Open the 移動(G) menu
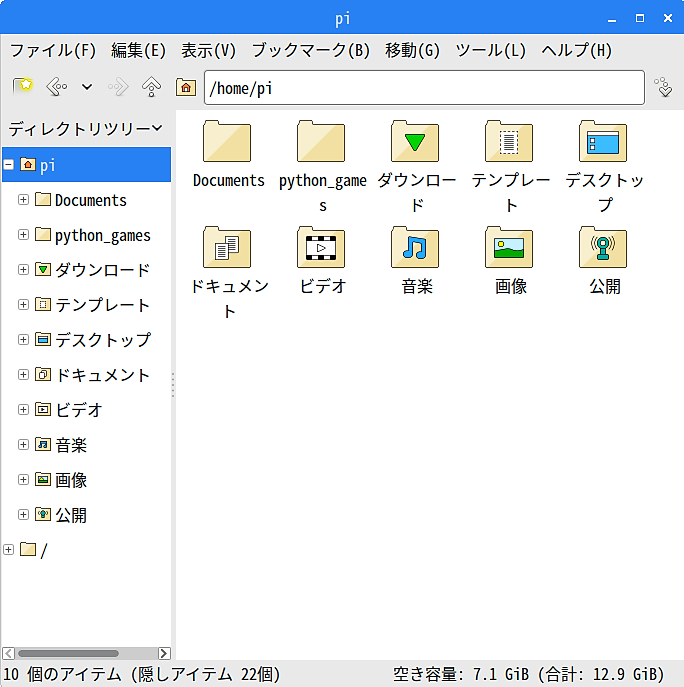 coord(412,50)
